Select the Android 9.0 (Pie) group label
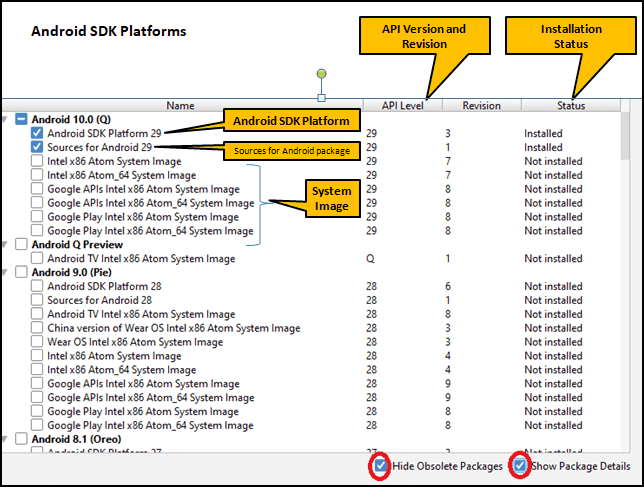The height and width of the screenshot is (487, 644). point(72,273)
